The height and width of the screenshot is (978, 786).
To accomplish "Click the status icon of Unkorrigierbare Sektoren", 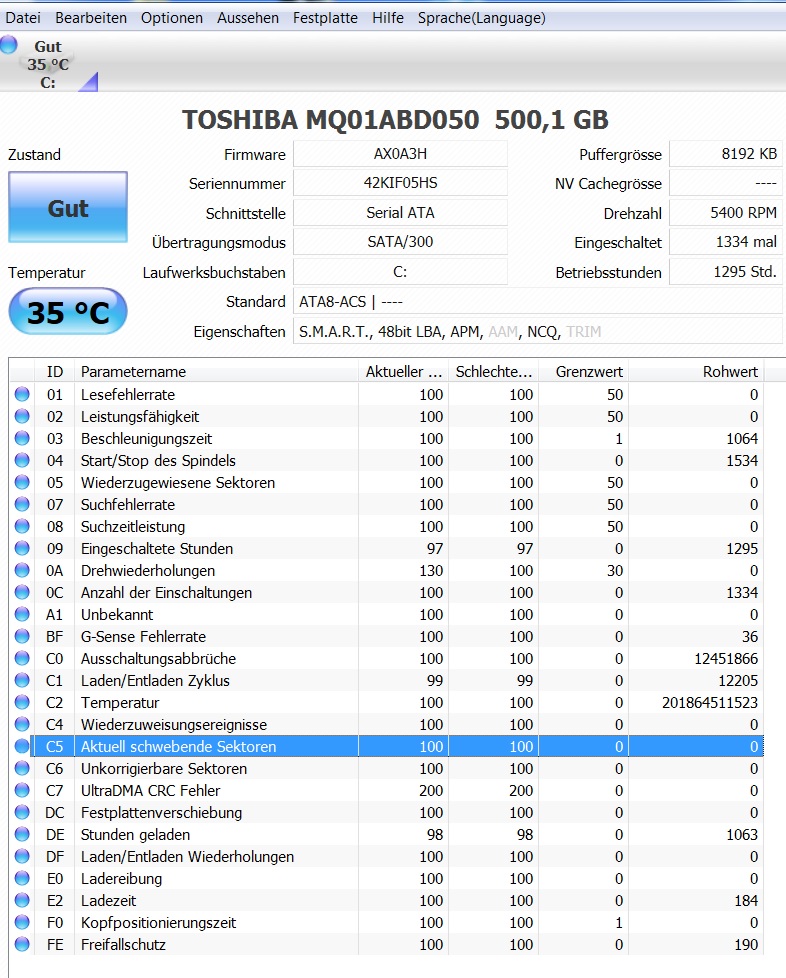I will (x=22, y=768).
